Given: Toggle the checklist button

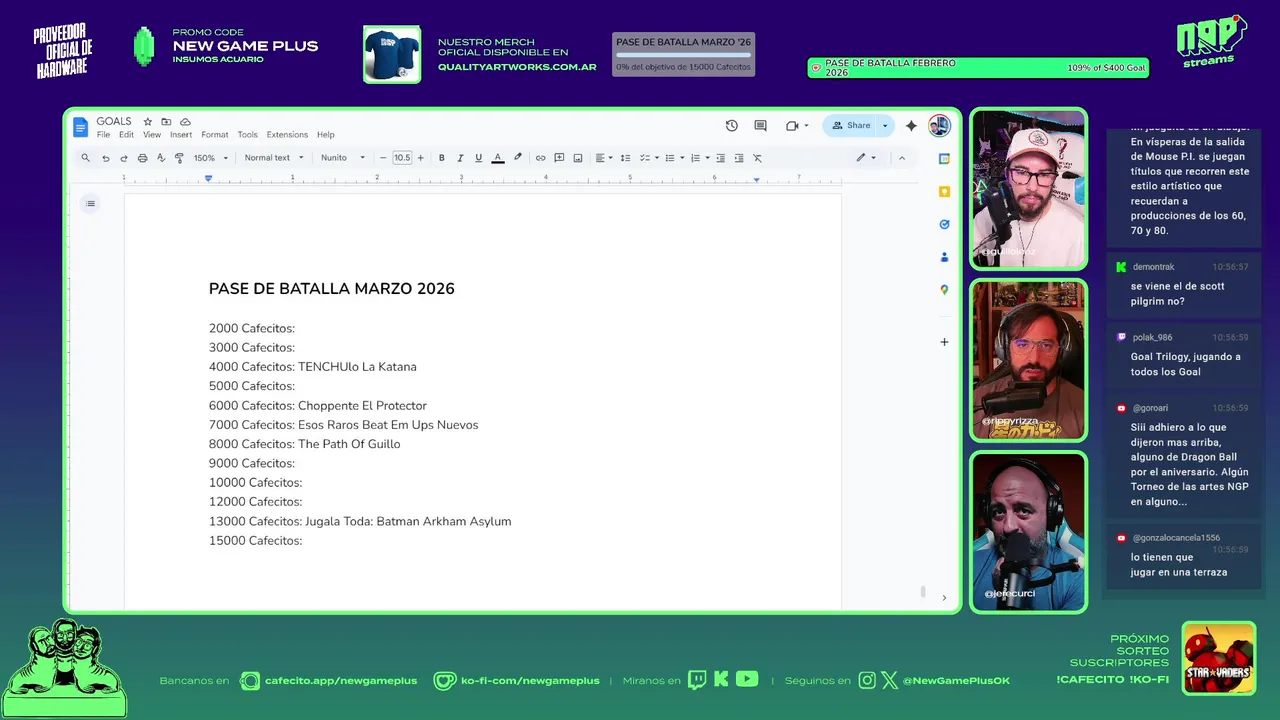Looking at the screenshot, I should click(x=647, y=158).
